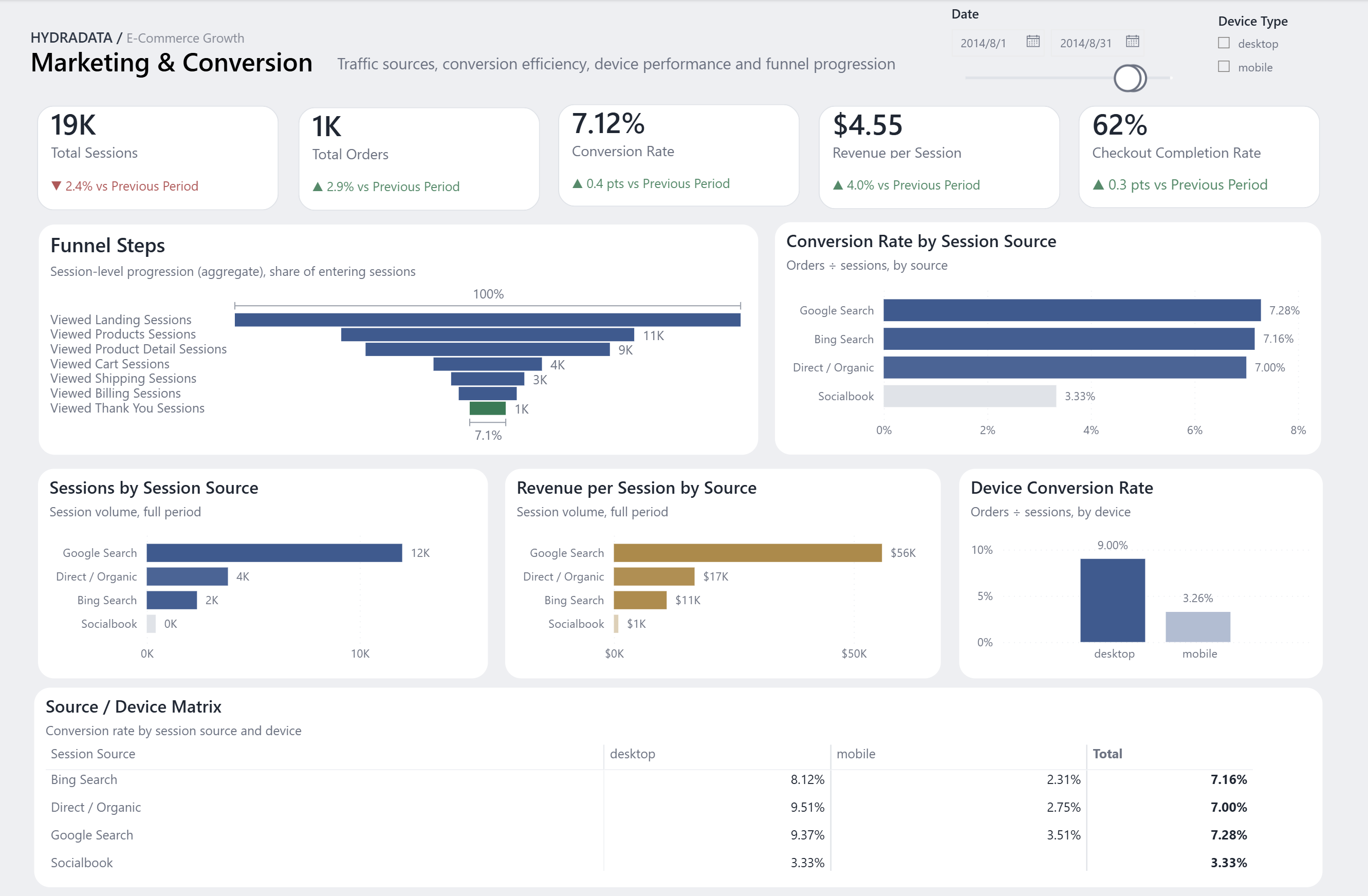Select the Conversion Rate 7.12% card

(679, 155)
